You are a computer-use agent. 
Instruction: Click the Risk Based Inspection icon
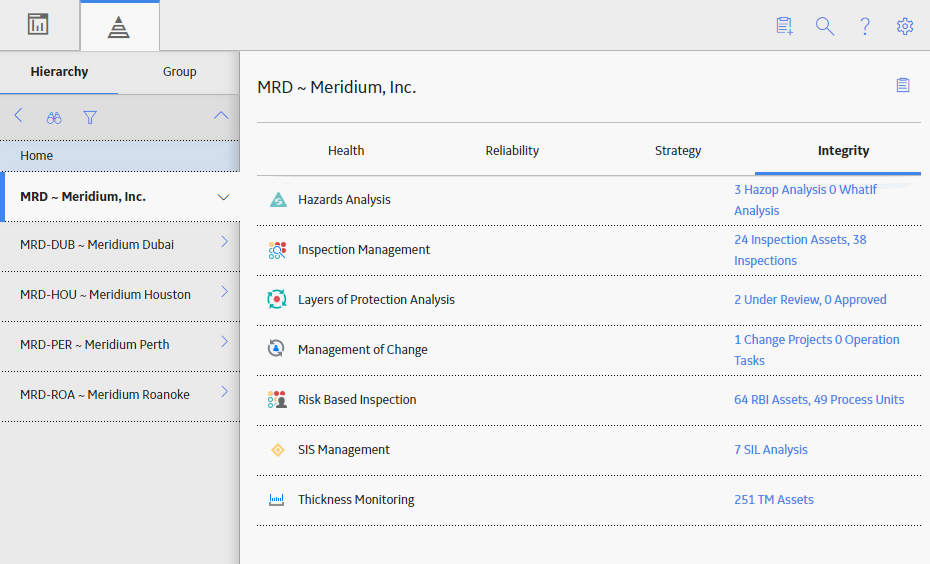277,400
